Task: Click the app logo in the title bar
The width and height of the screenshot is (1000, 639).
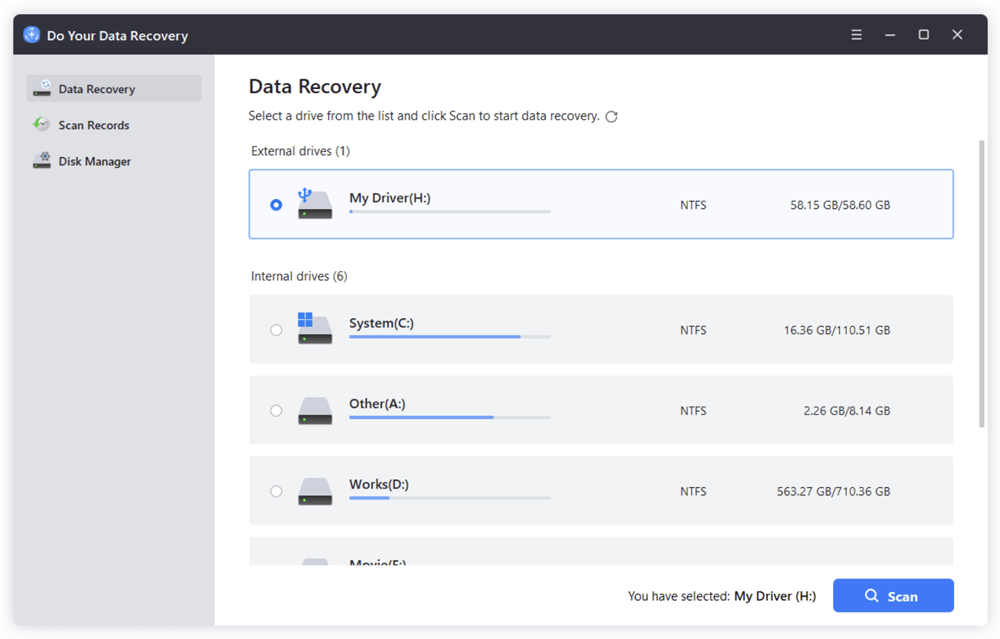Action: pos(31,34)
